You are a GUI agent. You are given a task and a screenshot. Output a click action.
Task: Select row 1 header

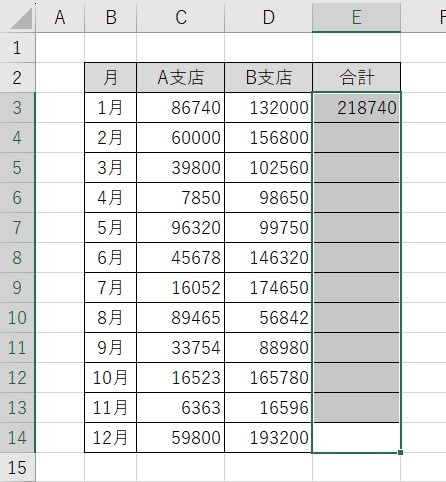(x=17, y=48)
